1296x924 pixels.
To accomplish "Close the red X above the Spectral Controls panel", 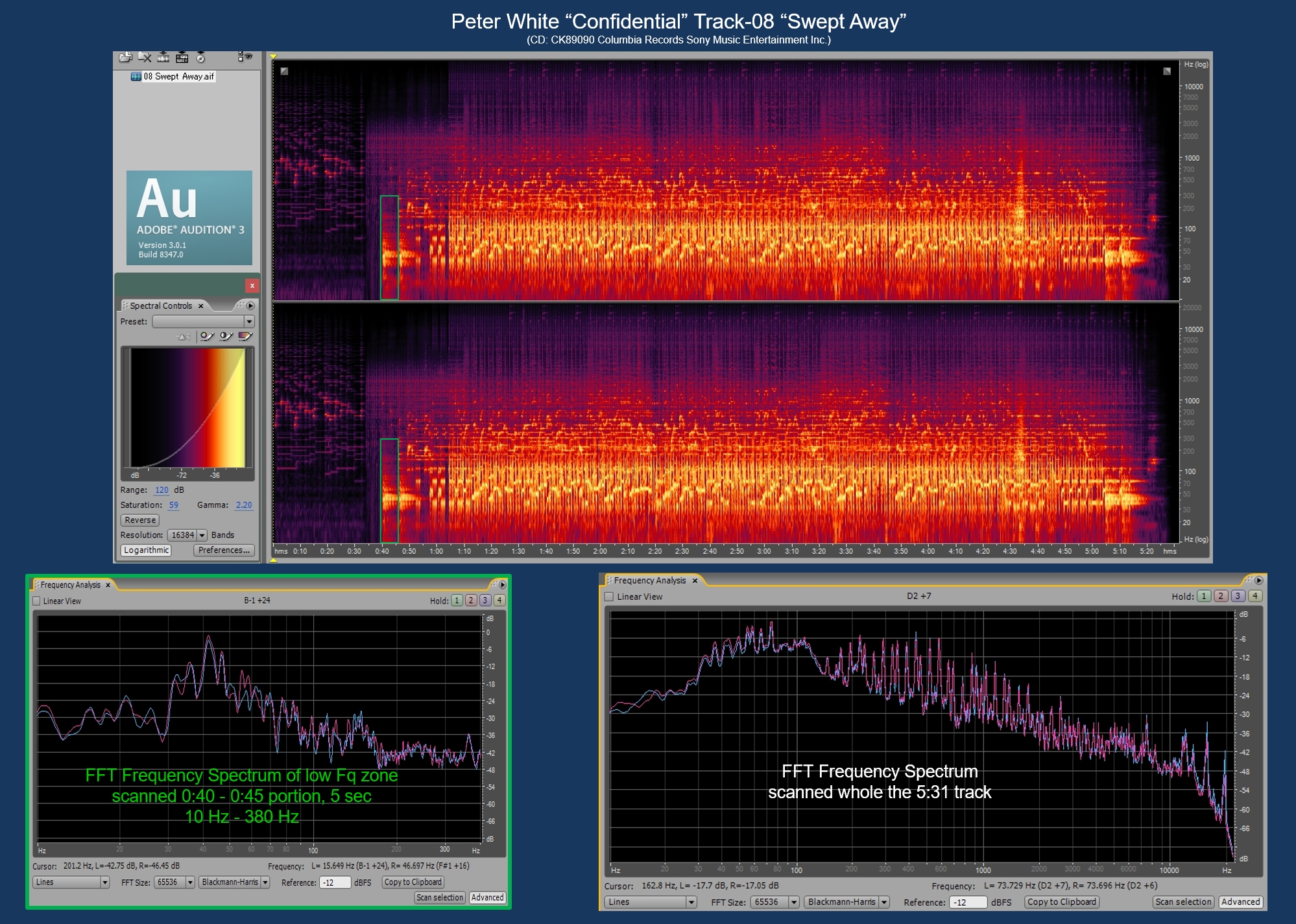I will pyautogui.click(x=252, y=285).
